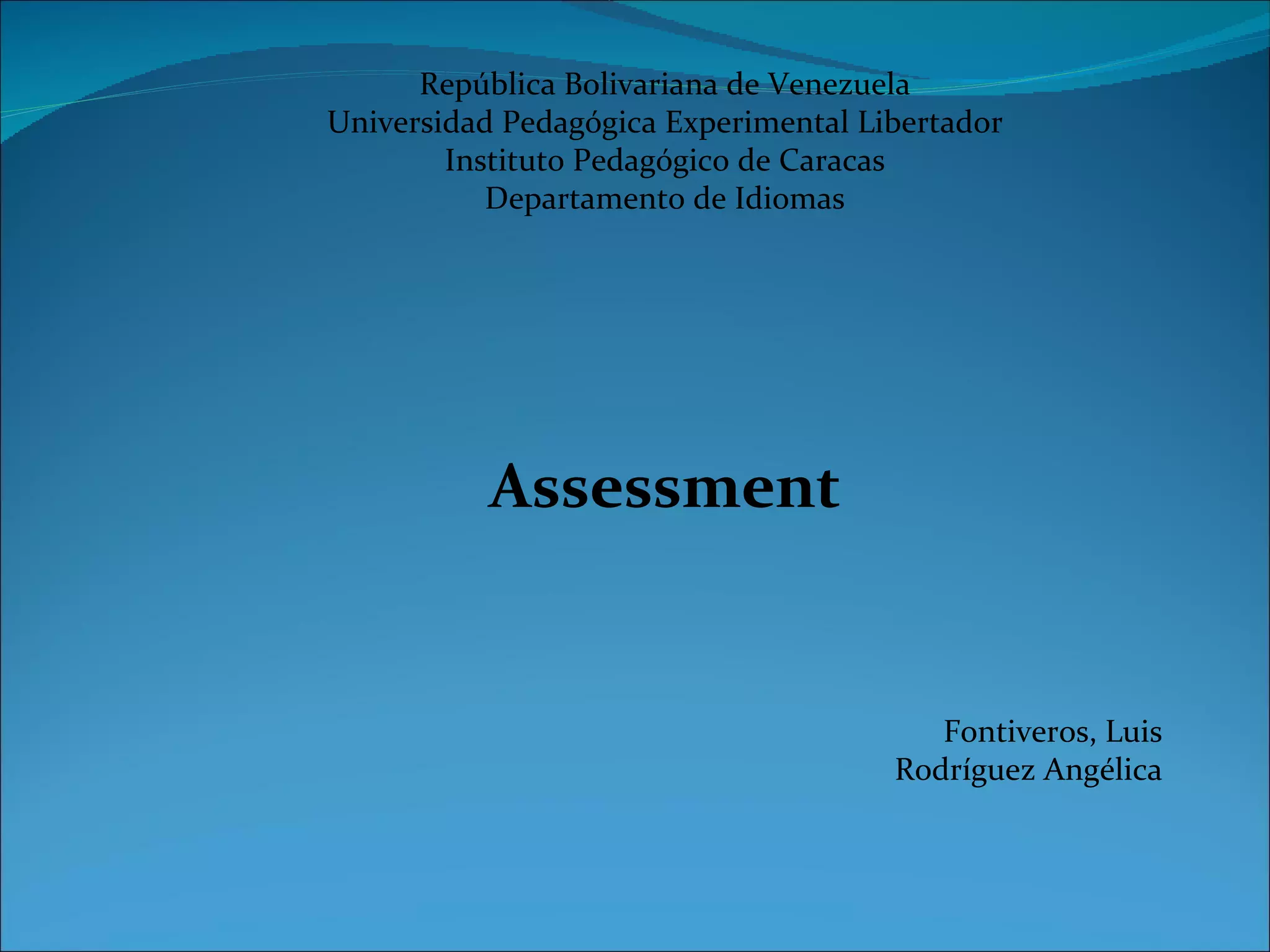Click the 'República Bolivariana de Venezuela' line
This screenshot has width=1270, height=952.
click(665, 85)
